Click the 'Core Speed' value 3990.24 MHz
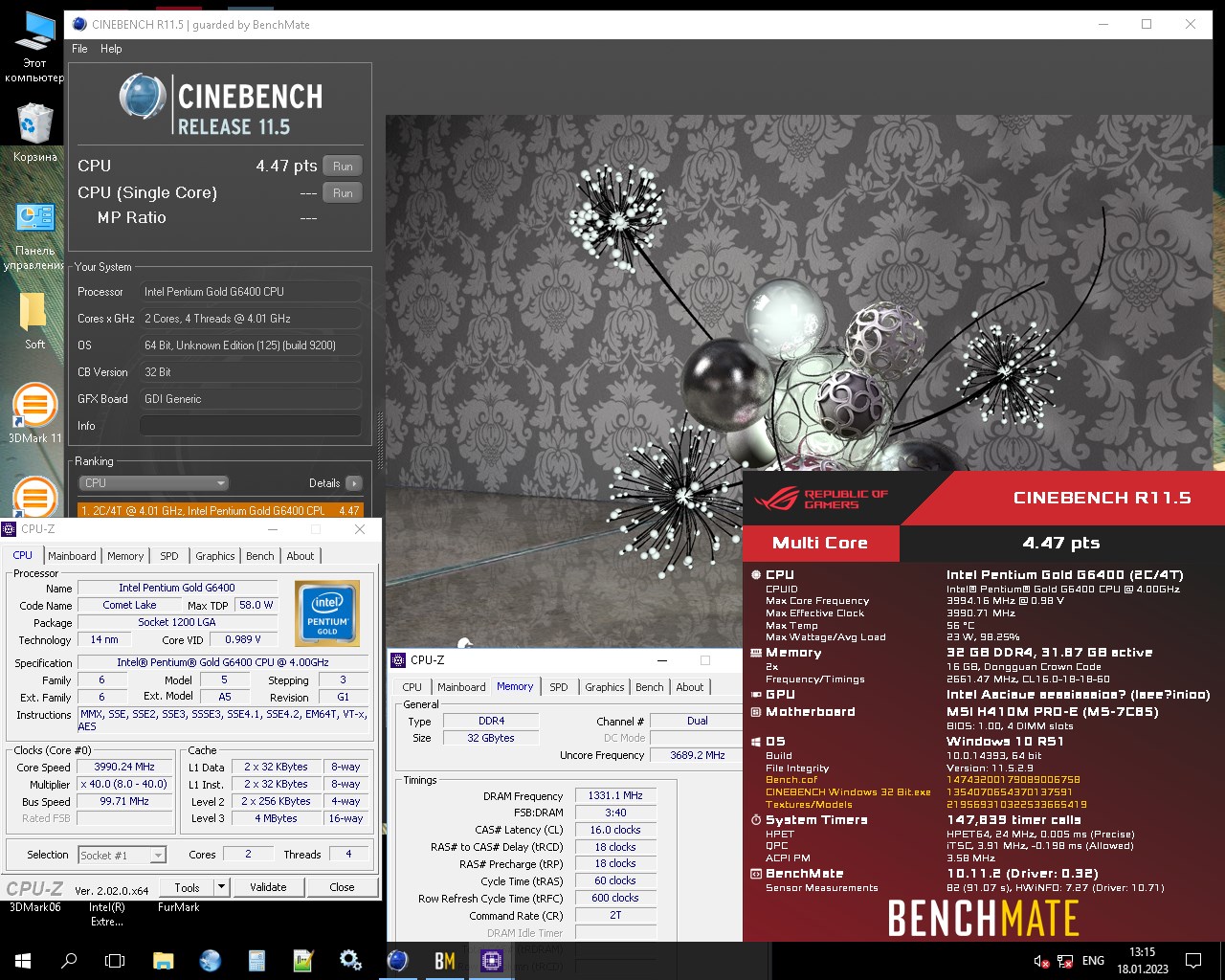The height and width of the screenshot is (980, 1225). point(124,767)
